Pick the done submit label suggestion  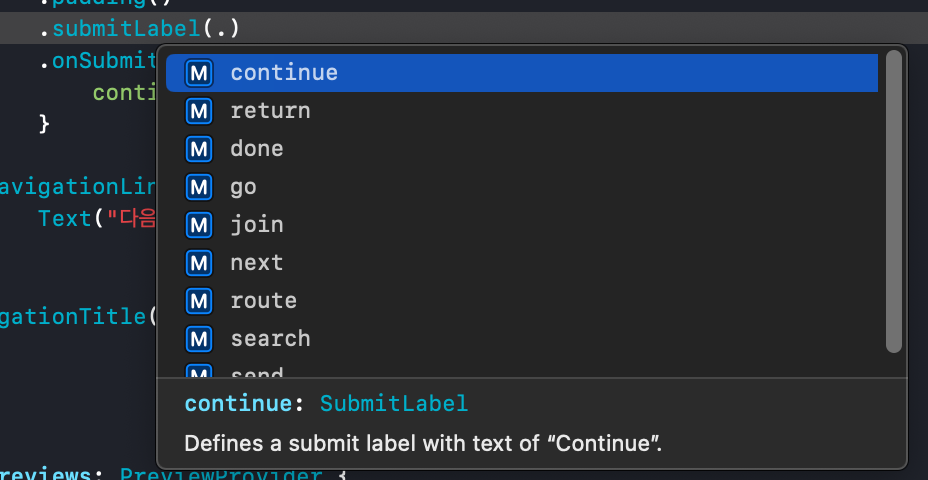(x=521, y=149)
